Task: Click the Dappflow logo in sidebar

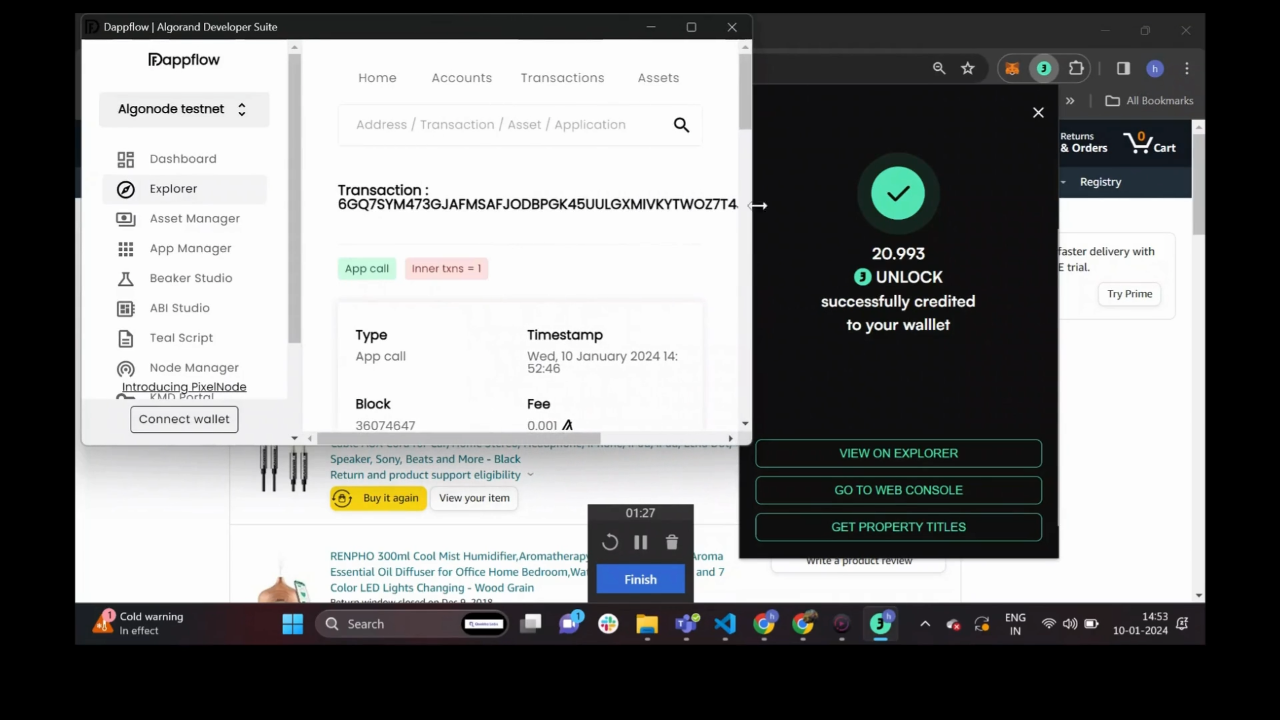Action: (x=184, y=60)
